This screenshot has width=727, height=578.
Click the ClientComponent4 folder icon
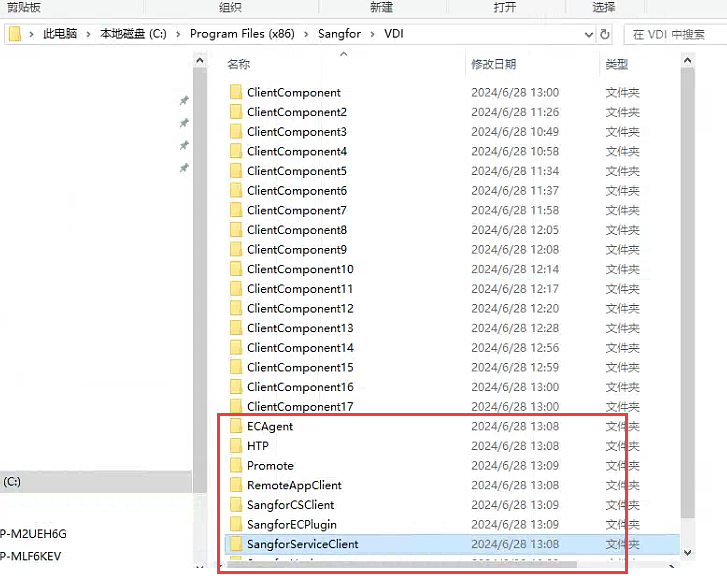click(236, 151)
